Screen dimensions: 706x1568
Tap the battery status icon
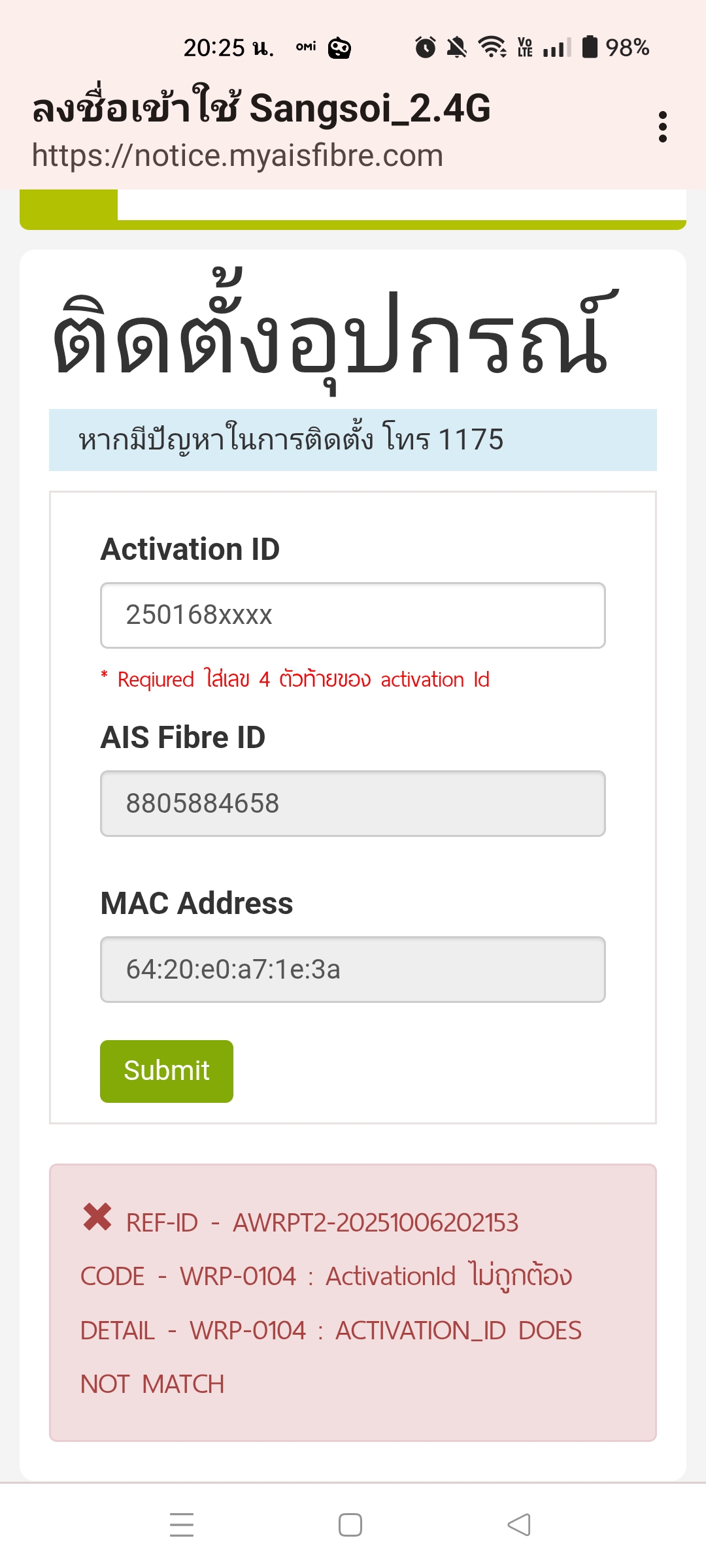tap(590, 47)
